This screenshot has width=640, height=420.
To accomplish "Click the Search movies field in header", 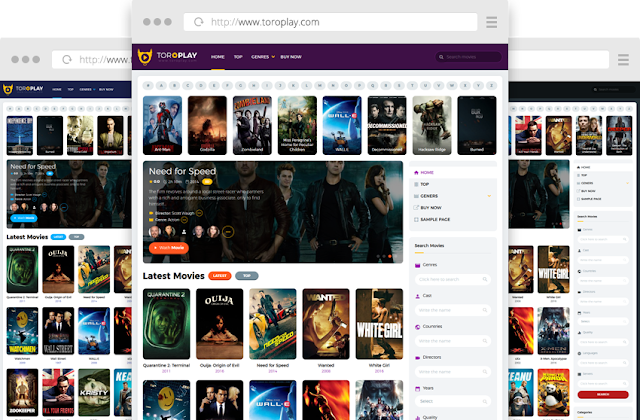I will 469,57.
